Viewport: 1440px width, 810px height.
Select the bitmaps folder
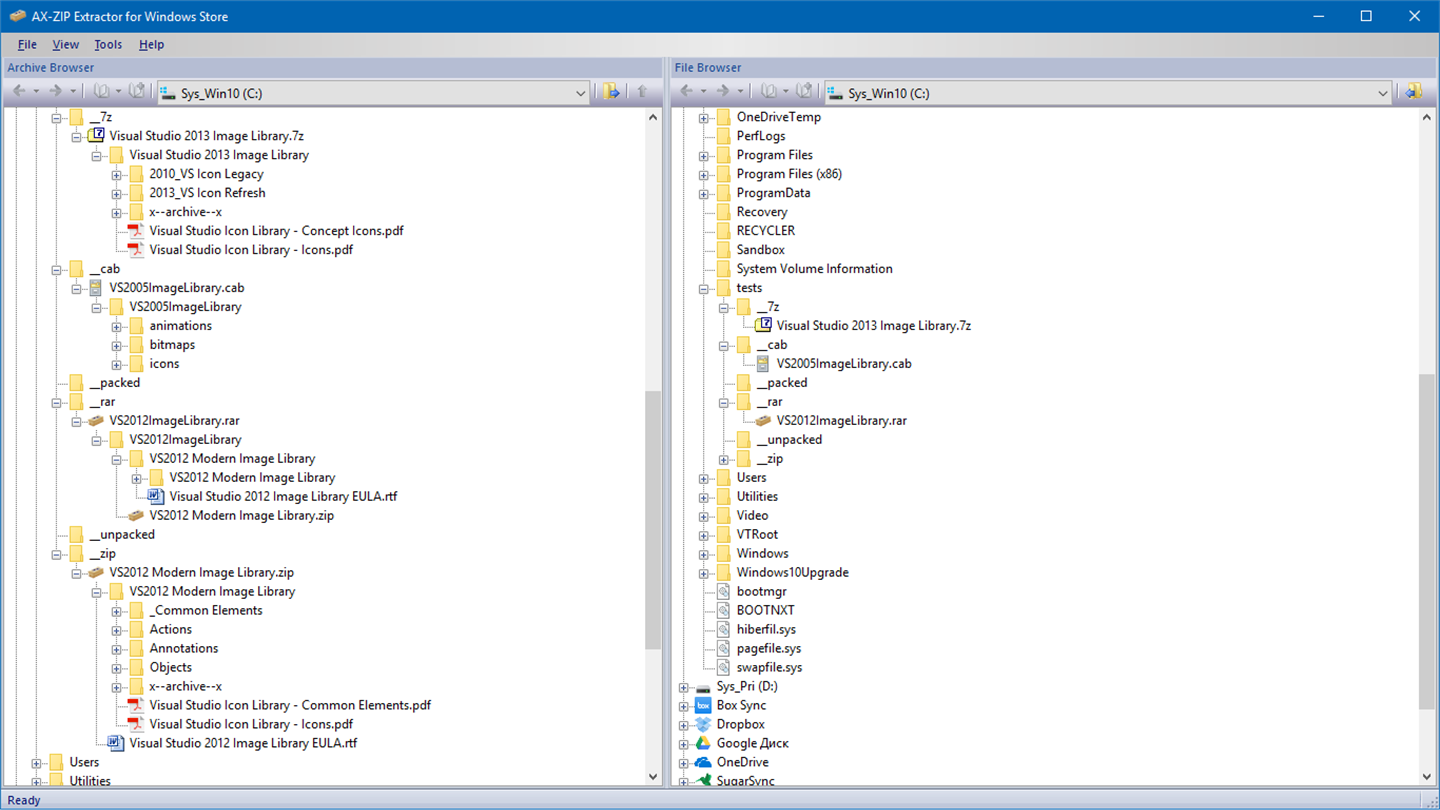click(172, 345)
